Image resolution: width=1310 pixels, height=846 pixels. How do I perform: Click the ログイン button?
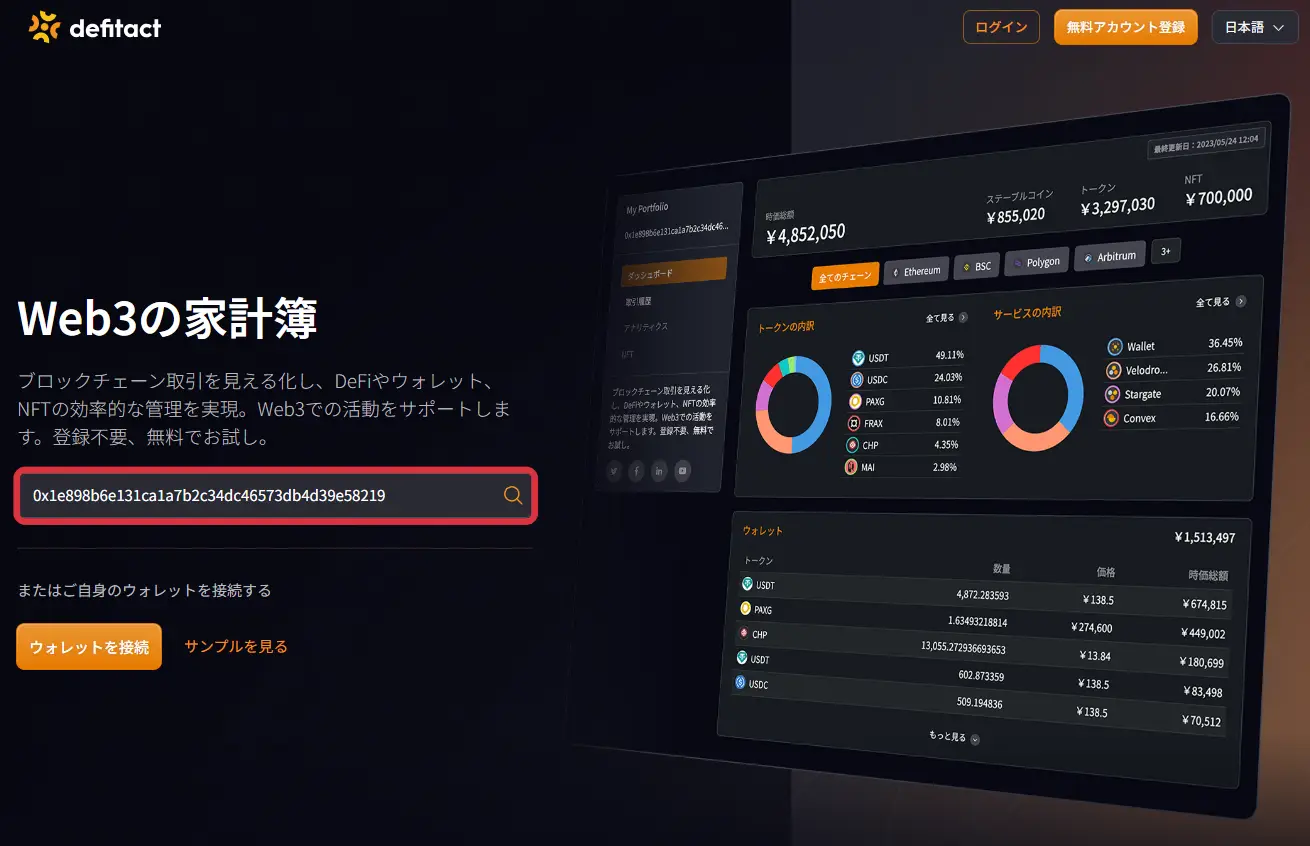click(x=1001, y=27)
